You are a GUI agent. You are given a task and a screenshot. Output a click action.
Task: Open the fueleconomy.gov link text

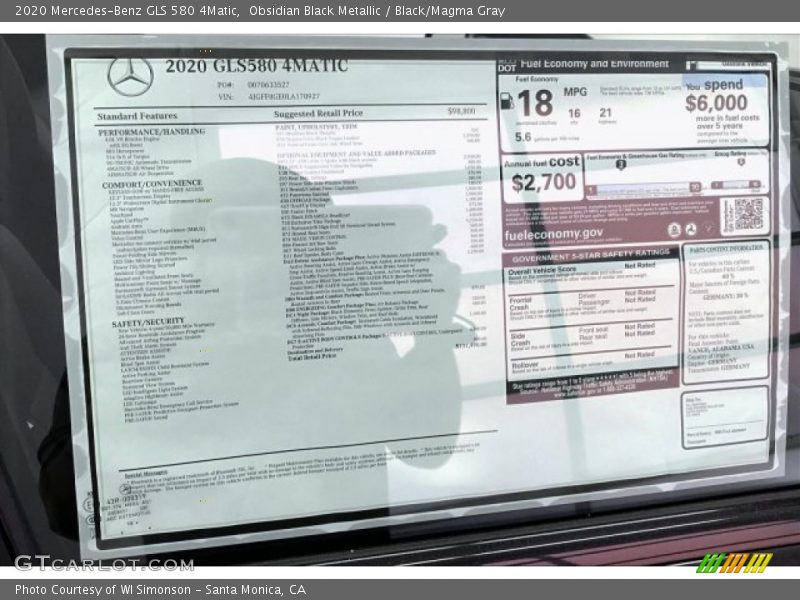pos(554,235)
